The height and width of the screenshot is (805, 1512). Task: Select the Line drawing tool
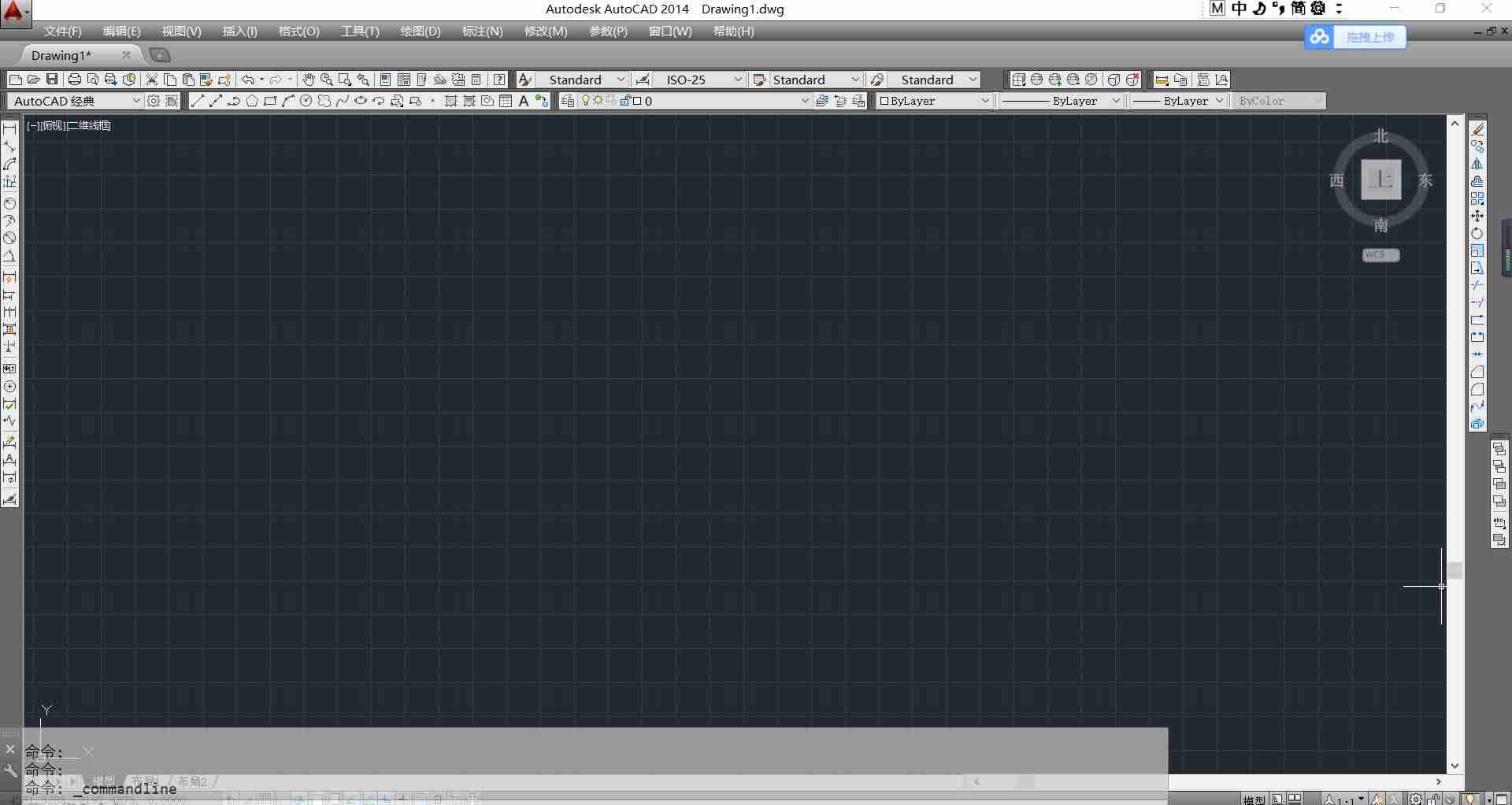tap(198, 101)
